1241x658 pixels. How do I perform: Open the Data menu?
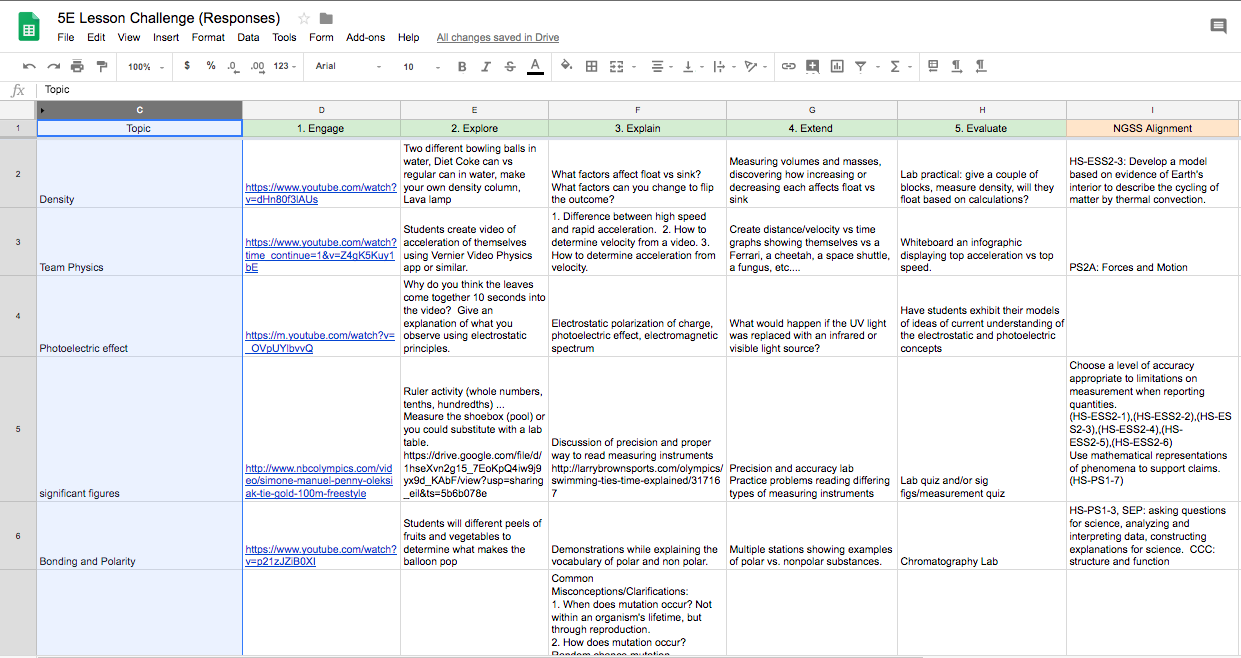pos(248,37)
